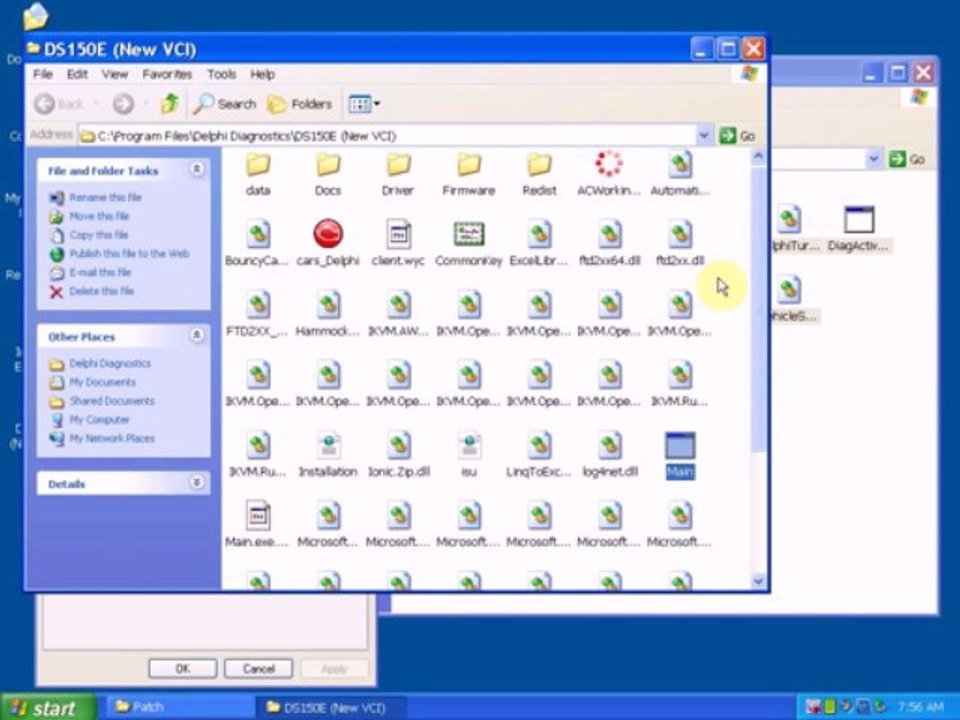Select the IKVM.AW... dll file
Viewport: 960px width, 720px height.
tap(398, 314)
